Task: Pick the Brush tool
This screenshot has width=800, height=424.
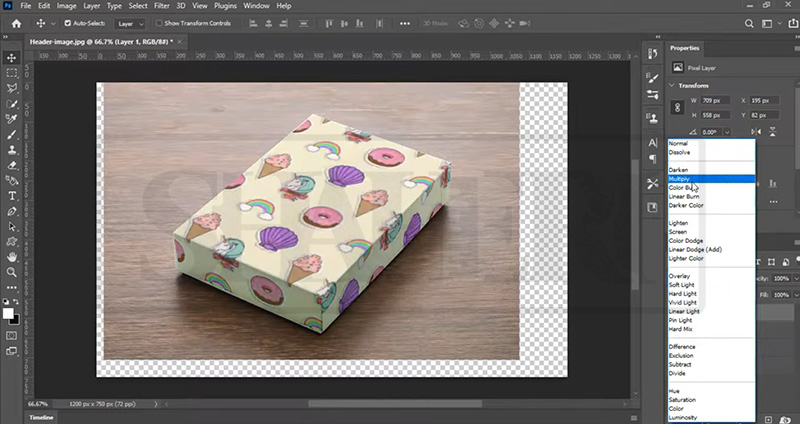Action: [x=12, y=133]
